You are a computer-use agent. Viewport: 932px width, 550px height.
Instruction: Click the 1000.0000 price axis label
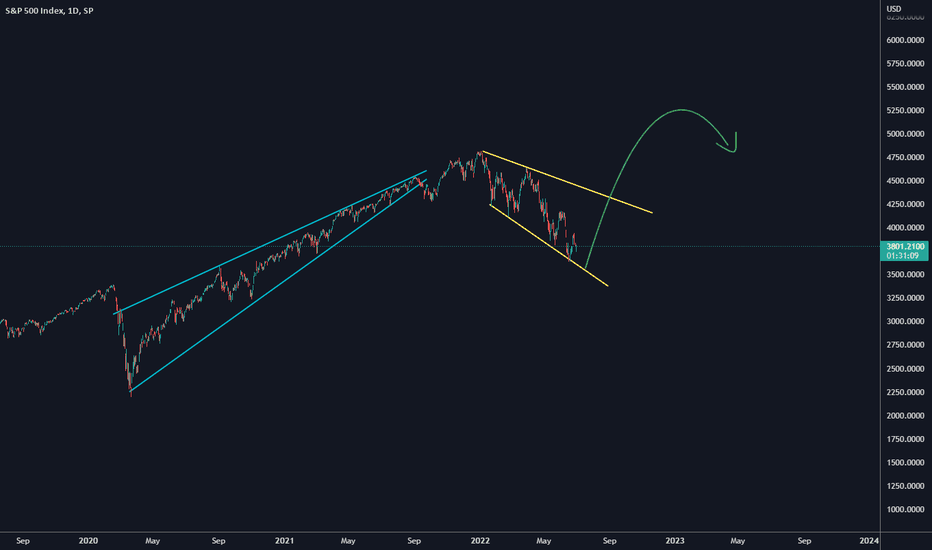pos(905,509)
